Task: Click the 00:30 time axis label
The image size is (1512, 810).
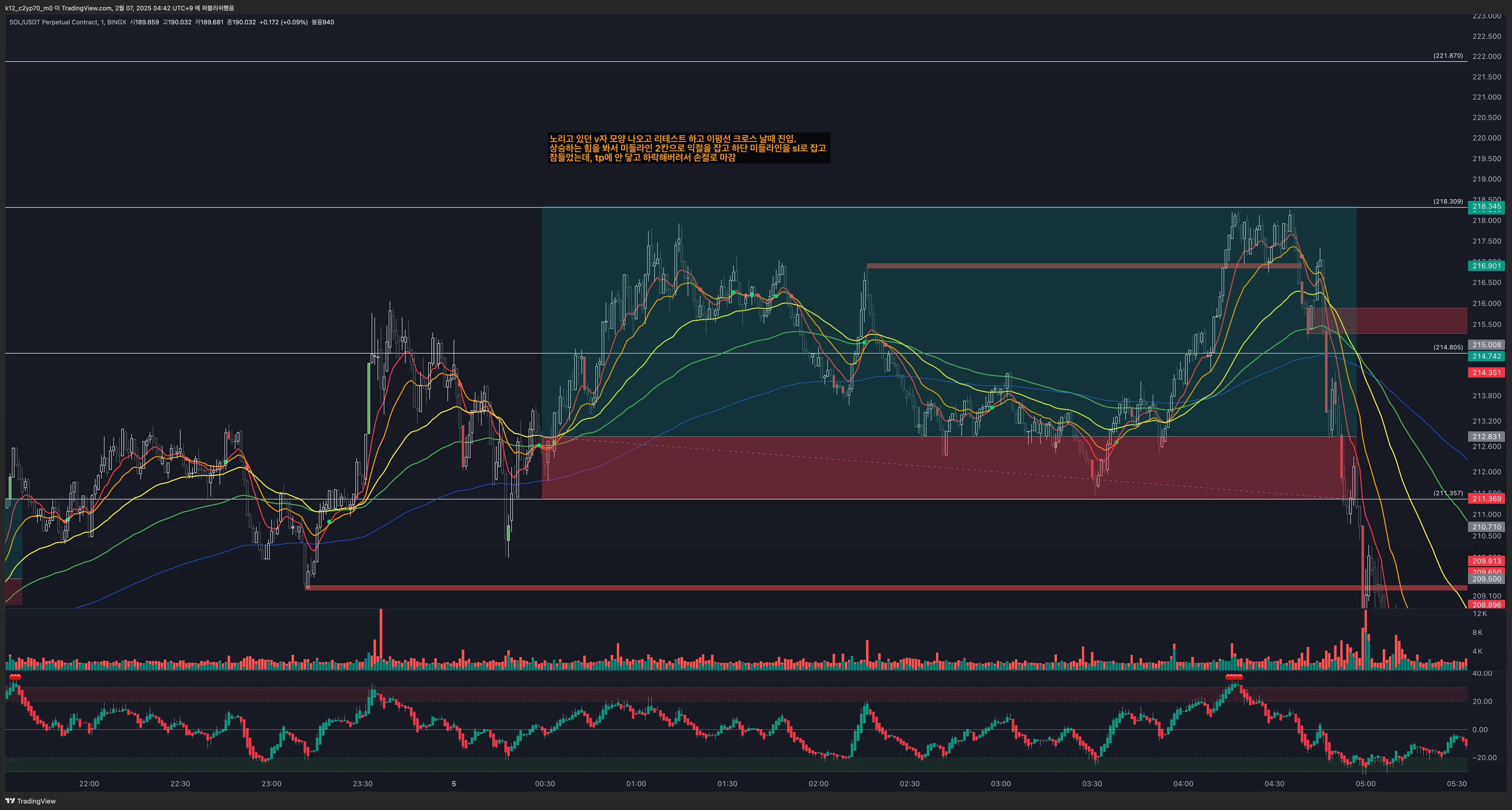Action: pos(545,784)
